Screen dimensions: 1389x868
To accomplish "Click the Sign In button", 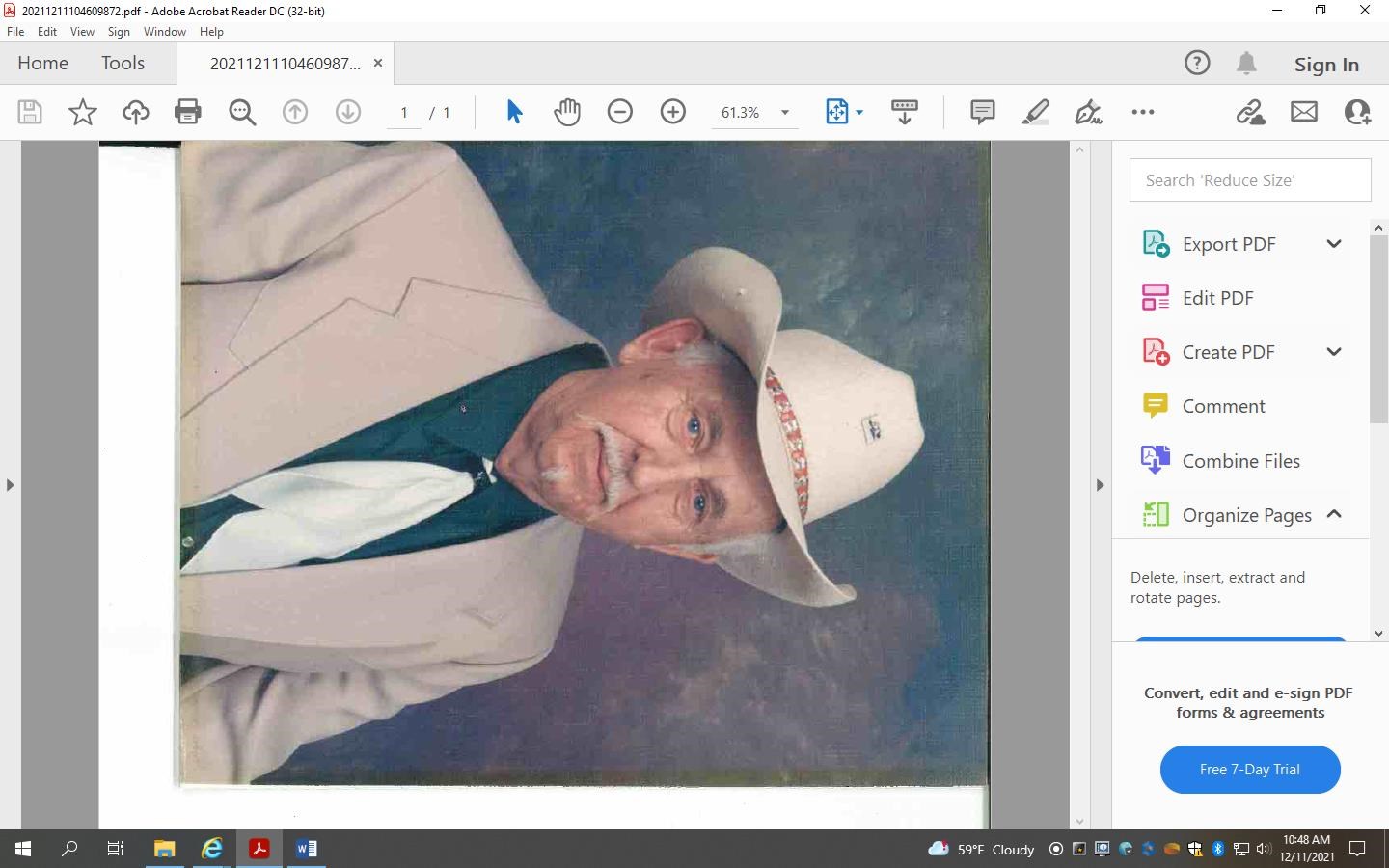I will point(1326,64).
